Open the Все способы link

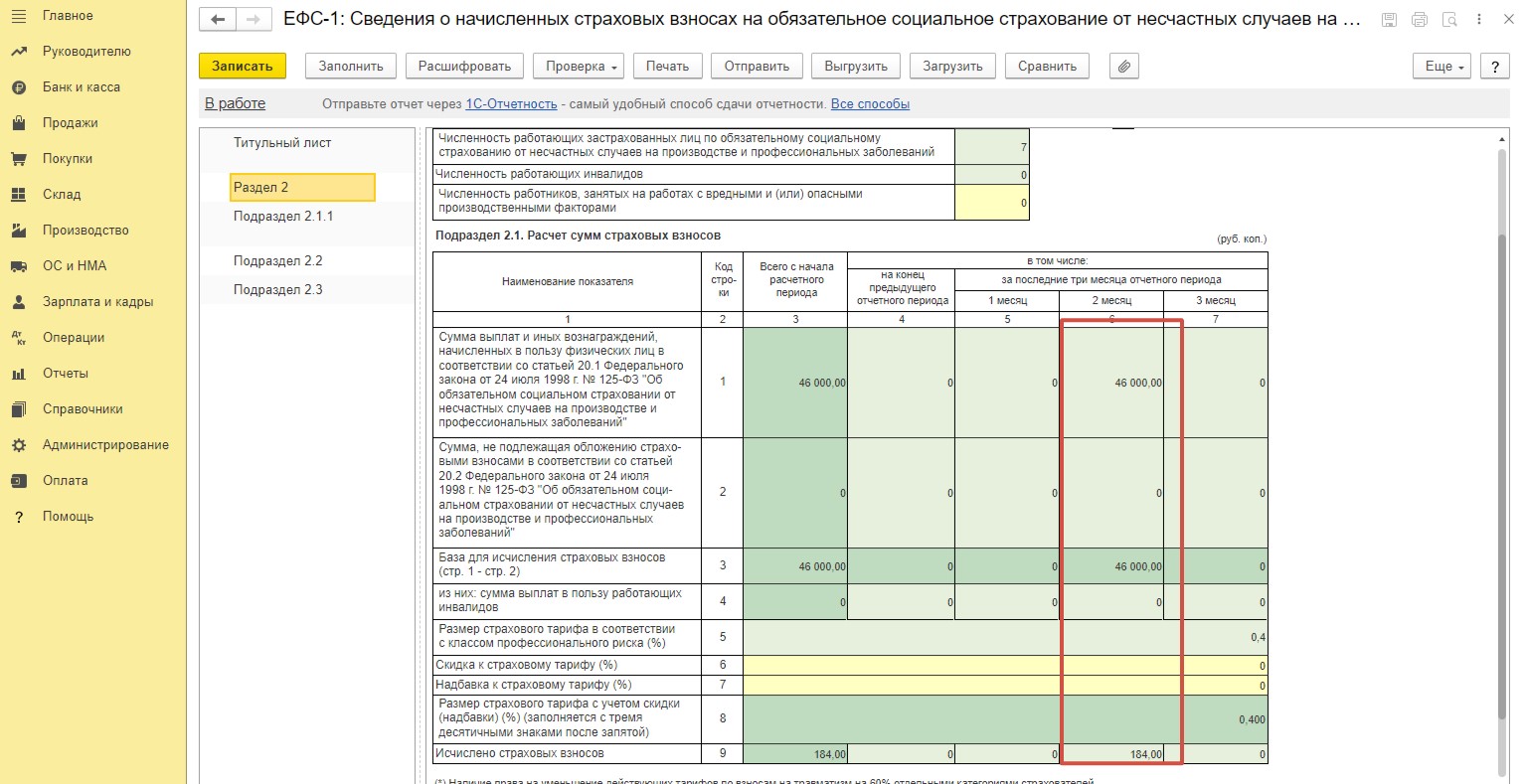coord(870,103)
